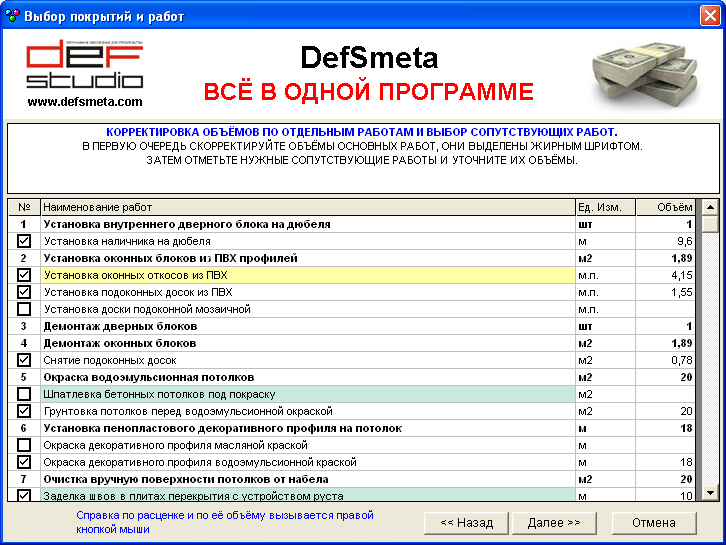Image resolution: width=726 pixels, height=545 pixels.
Task: Uncheck 'Установка оконных откосов из ПВХ' checkbox
Action: (24, 275)
